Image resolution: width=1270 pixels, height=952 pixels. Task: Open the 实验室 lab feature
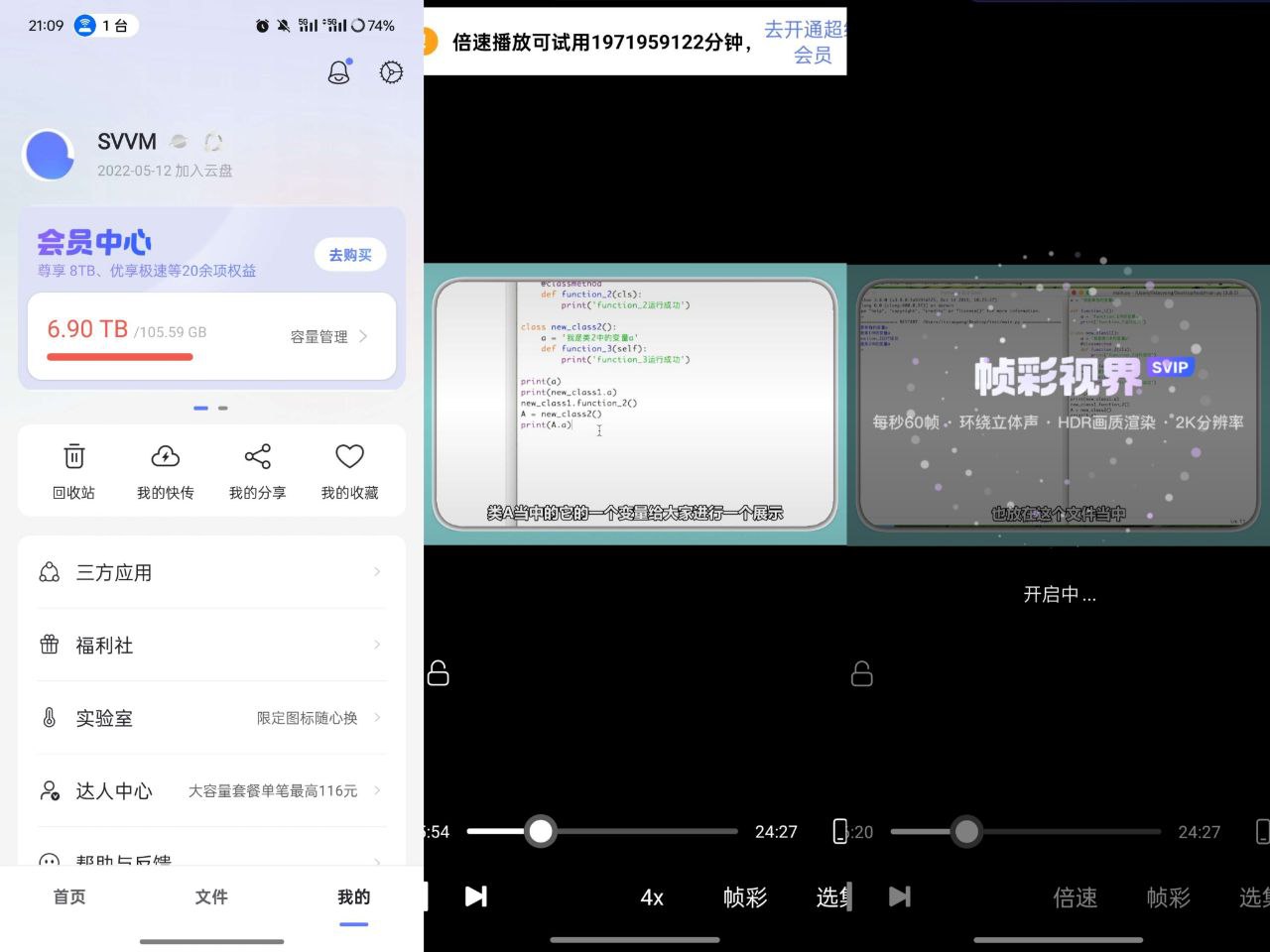103,718
